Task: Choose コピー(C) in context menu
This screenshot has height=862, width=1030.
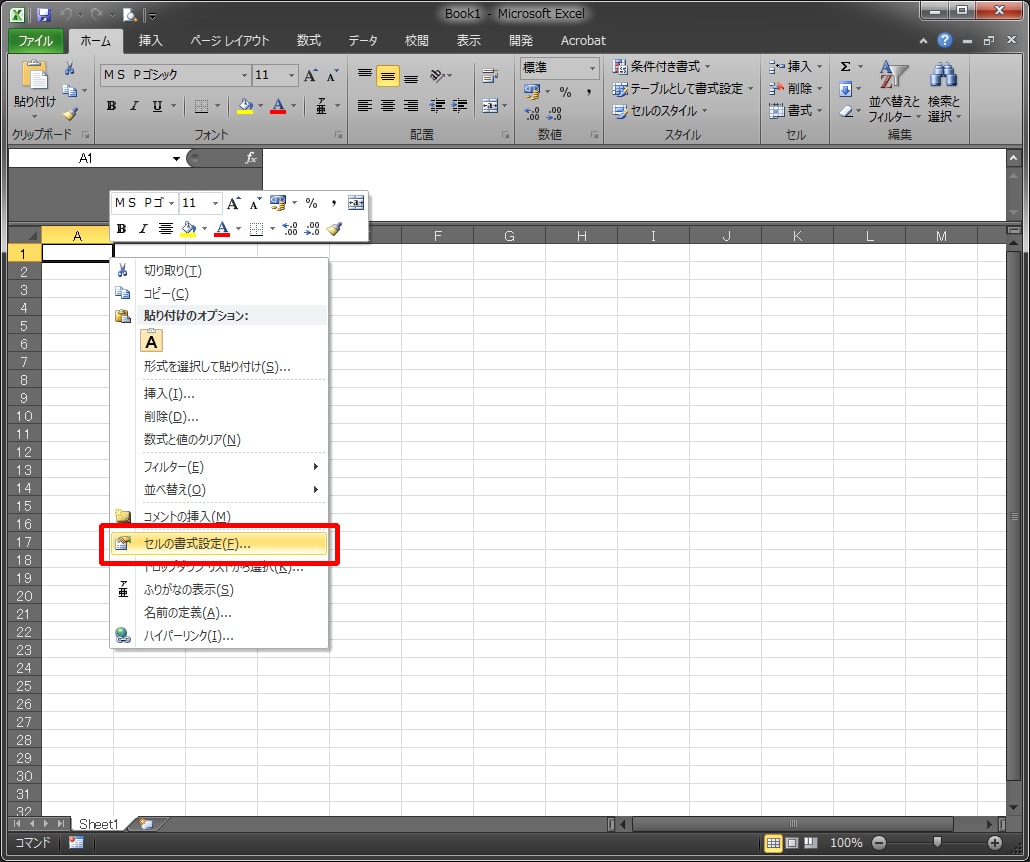Action: [219, 294]
